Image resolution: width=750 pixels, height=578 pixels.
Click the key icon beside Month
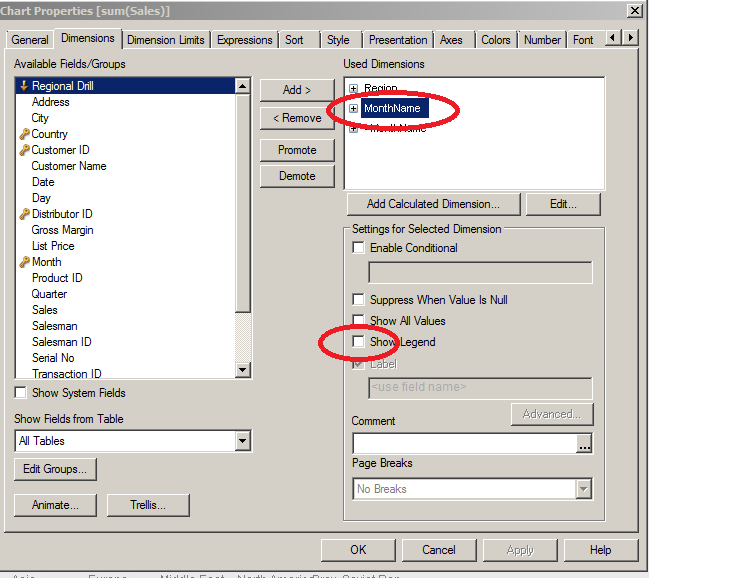(x=24, y=262)
